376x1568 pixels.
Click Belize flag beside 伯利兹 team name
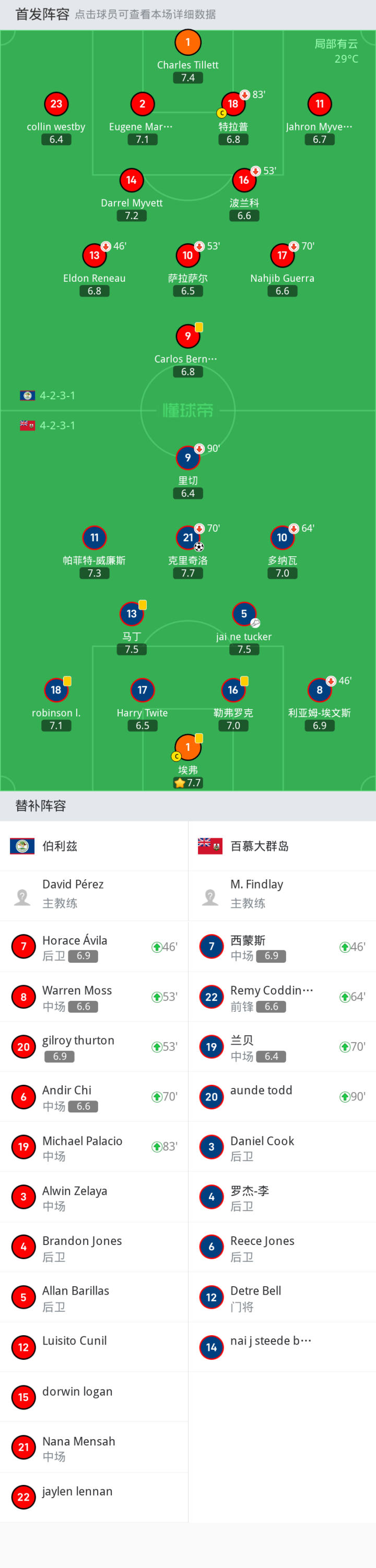22,846
